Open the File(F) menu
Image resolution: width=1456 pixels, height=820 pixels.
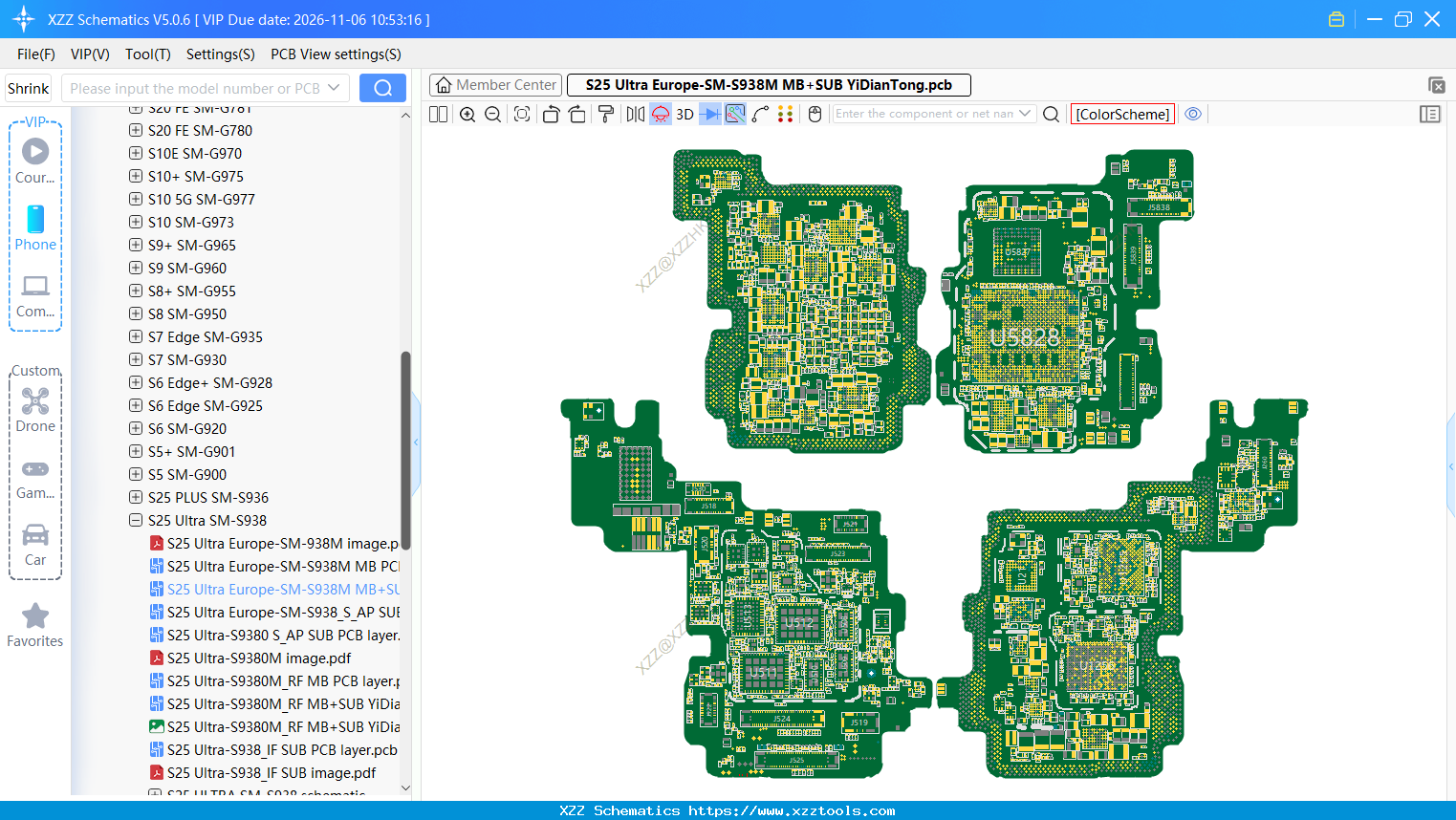pos(36,54)
